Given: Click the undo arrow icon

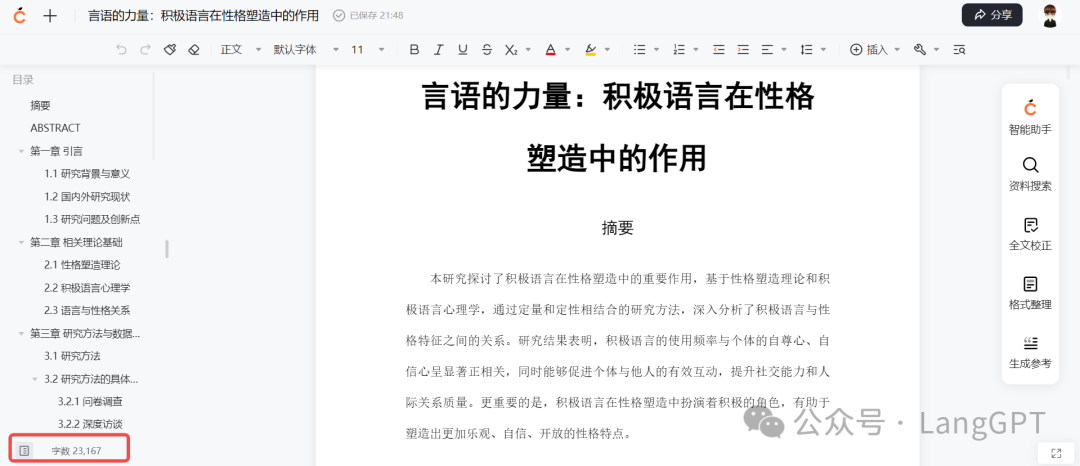Looking at the screenshot, I should [x=122, y=50].
